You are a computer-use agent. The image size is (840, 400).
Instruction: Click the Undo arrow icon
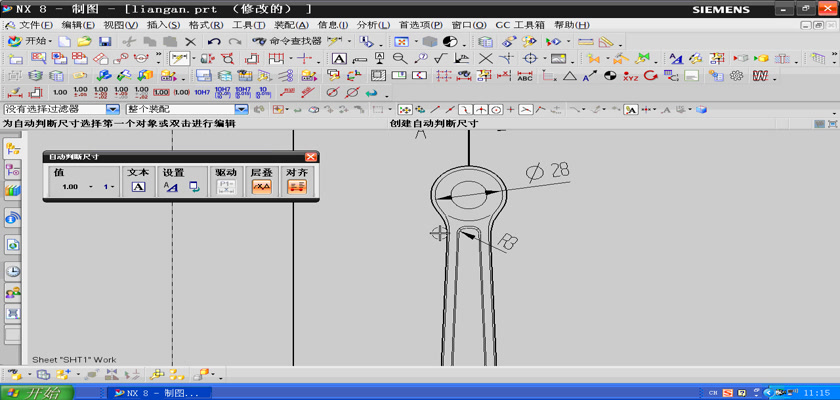coord(214,41)
